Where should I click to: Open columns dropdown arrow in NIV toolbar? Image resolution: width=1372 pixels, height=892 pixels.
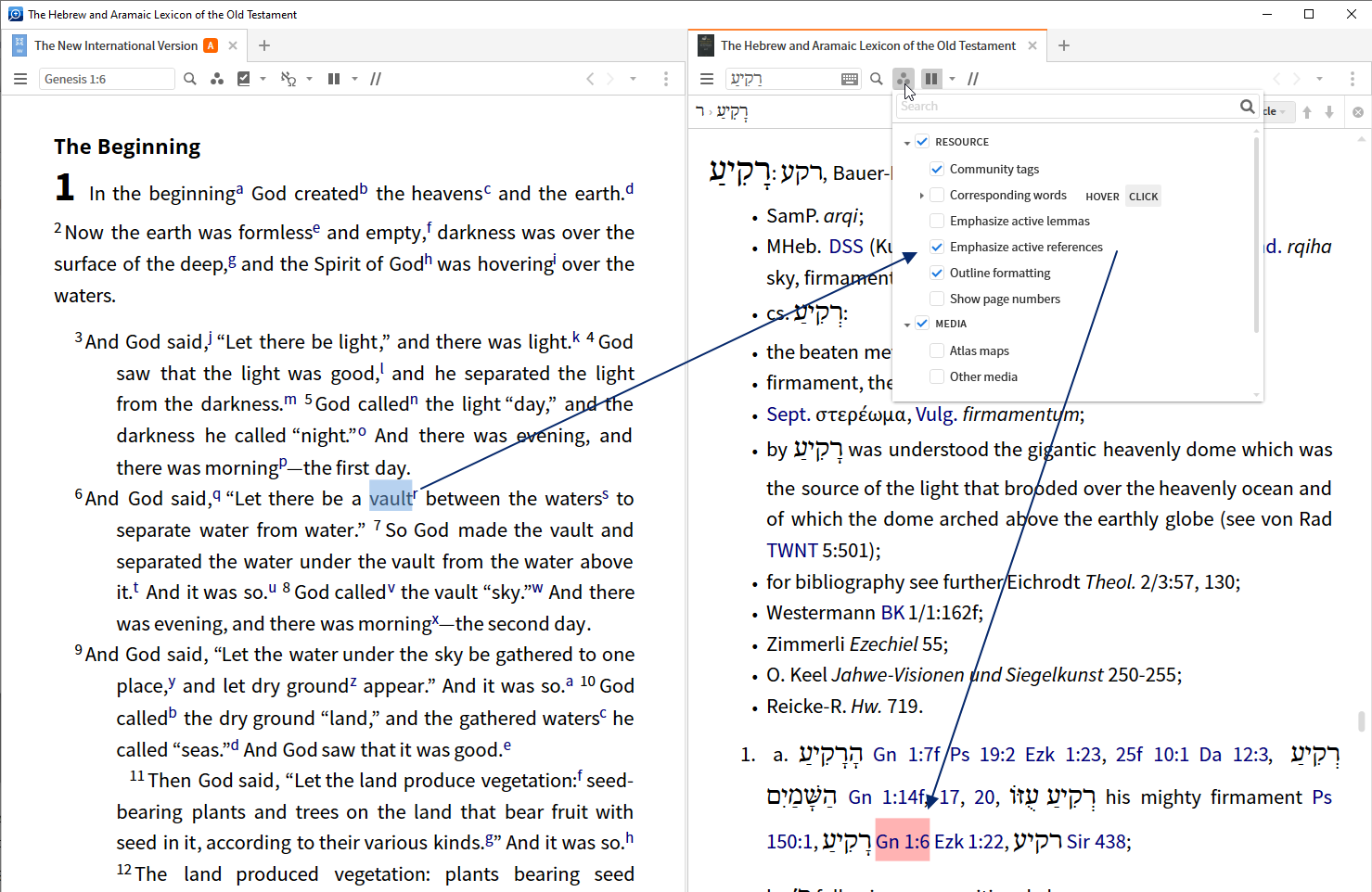click(x=355, y=79)
